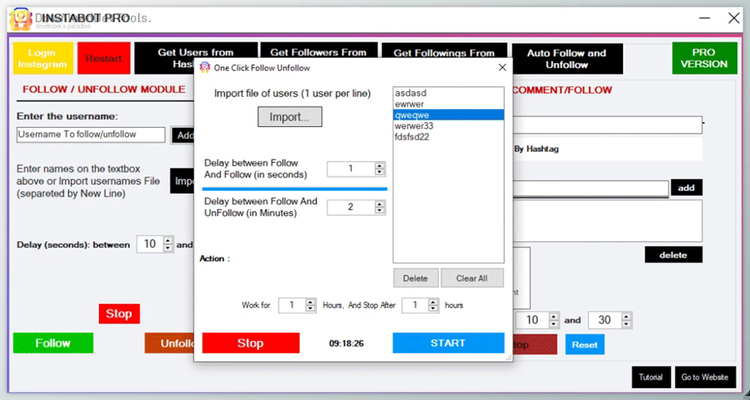Image resolution: width=750 pixels, height=400 pixels.
Task: Increase the right panel value 30
Action: click(x=627, y=317)
